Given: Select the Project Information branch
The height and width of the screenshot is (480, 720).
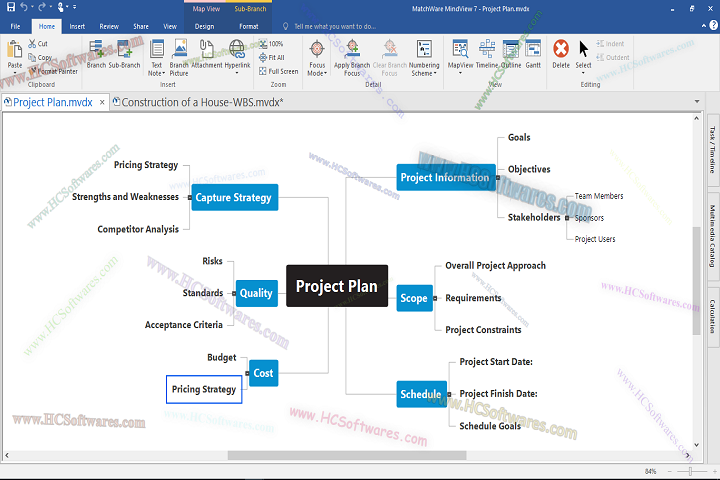Looking at the screenshot, I should (446, 177).
